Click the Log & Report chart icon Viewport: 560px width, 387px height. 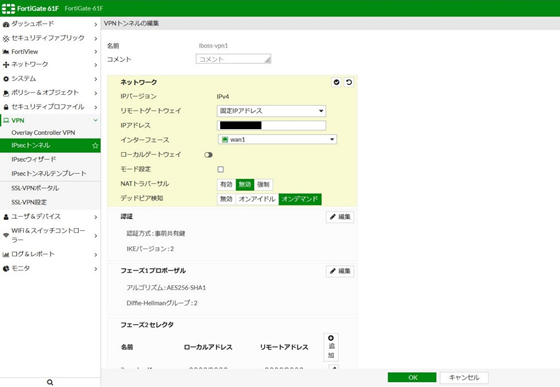click(x=6, y=255)
